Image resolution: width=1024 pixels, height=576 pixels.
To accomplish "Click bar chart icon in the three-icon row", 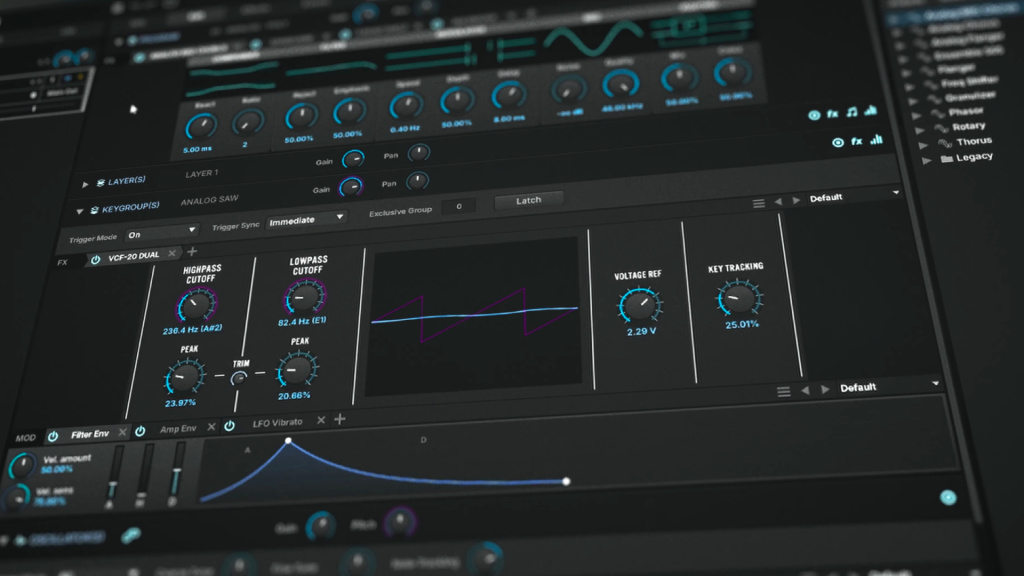I will pos(876,139).
